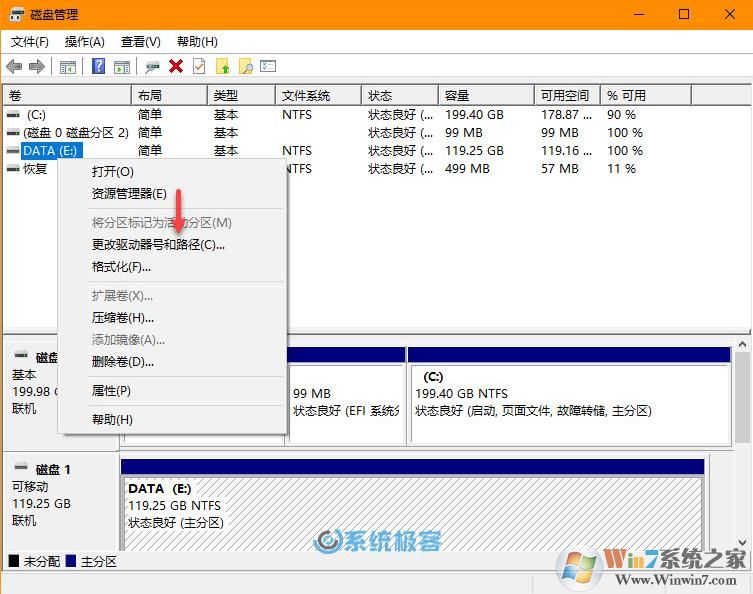Click the red X delete icon
The width and height of the screenshot is (753, 594).
176,66
